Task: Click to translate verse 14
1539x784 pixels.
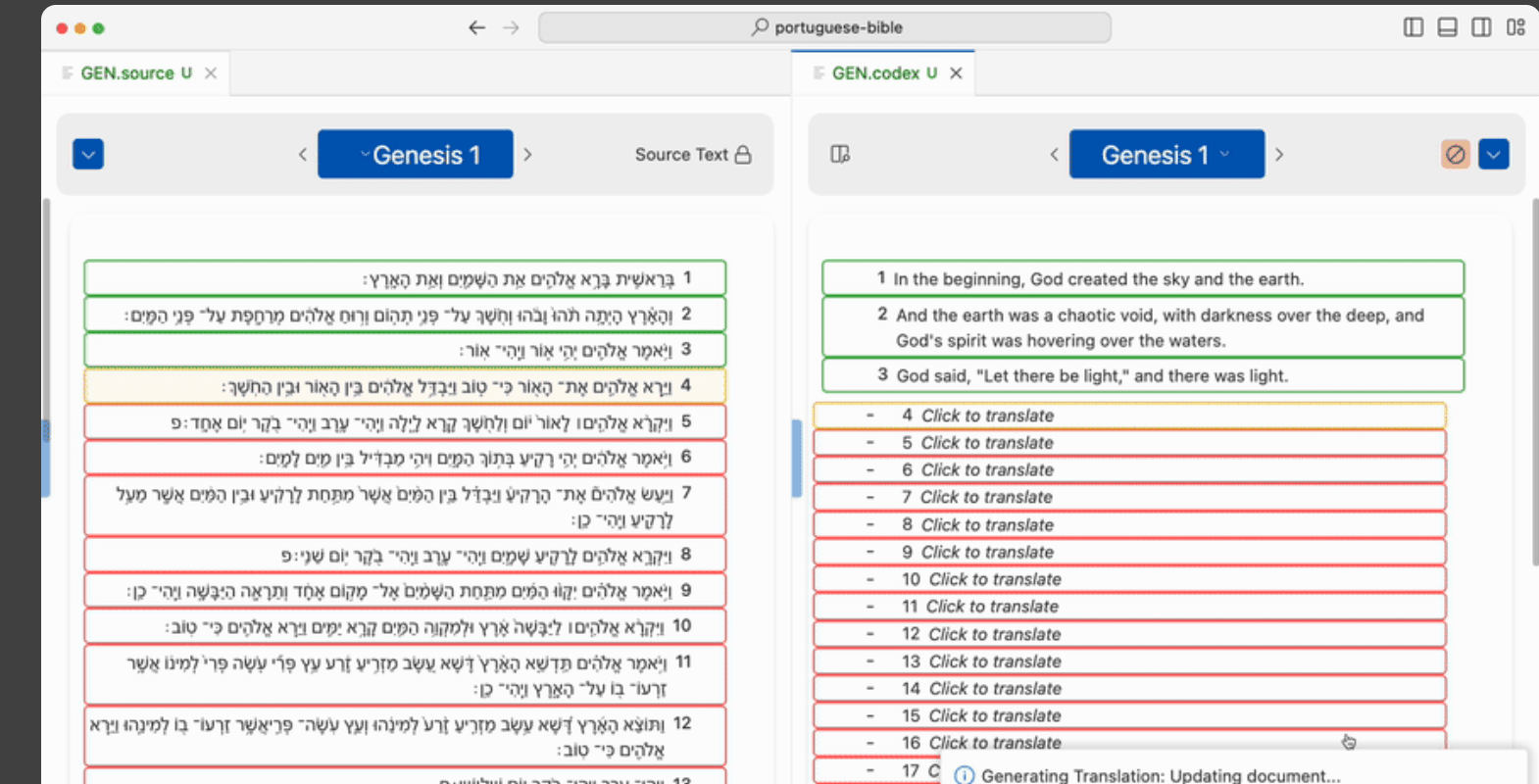Action: click(1130, 688)
